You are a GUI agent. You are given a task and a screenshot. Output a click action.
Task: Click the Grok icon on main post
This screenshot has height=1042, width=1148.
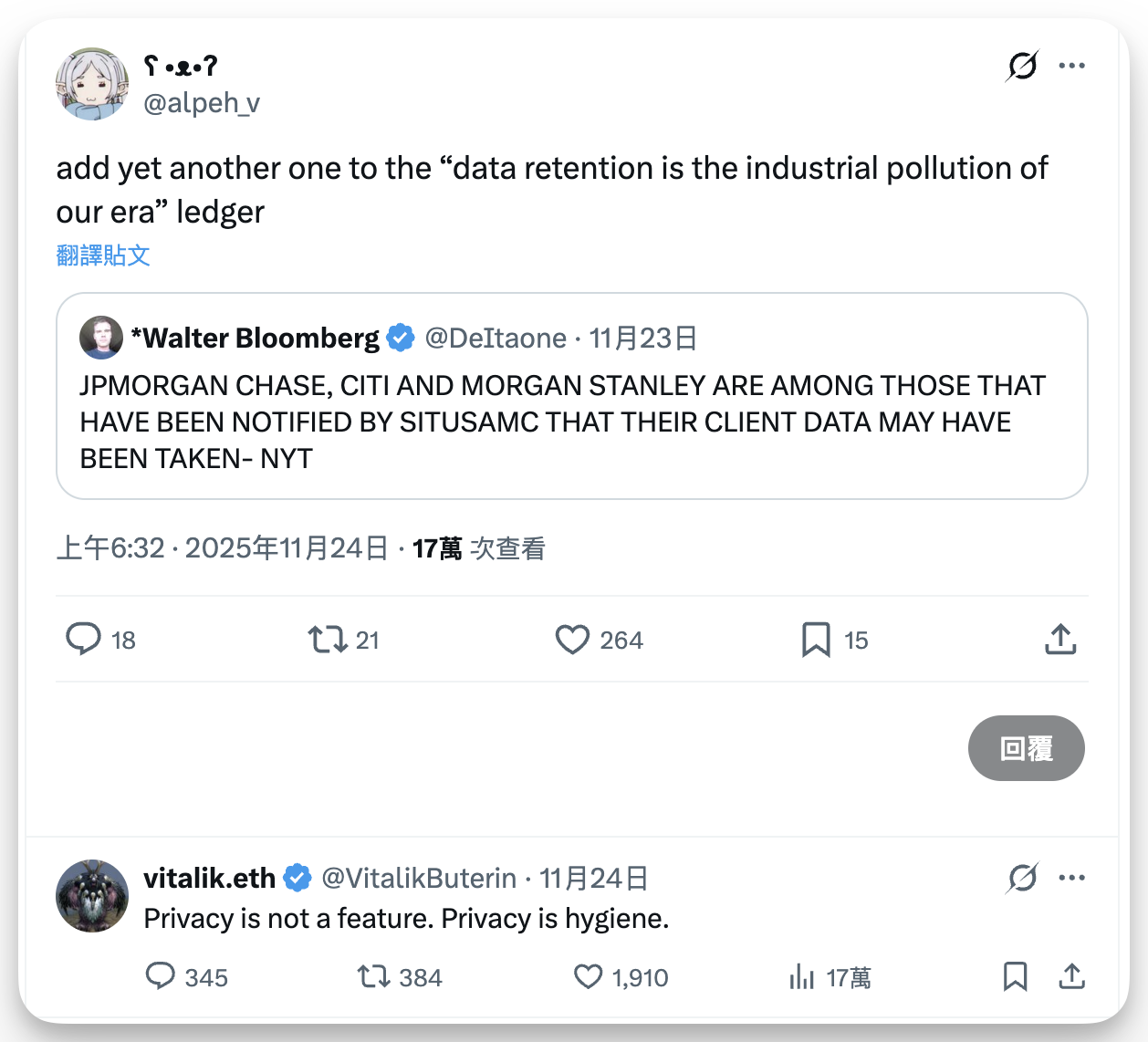click(x=1022, y=66)
